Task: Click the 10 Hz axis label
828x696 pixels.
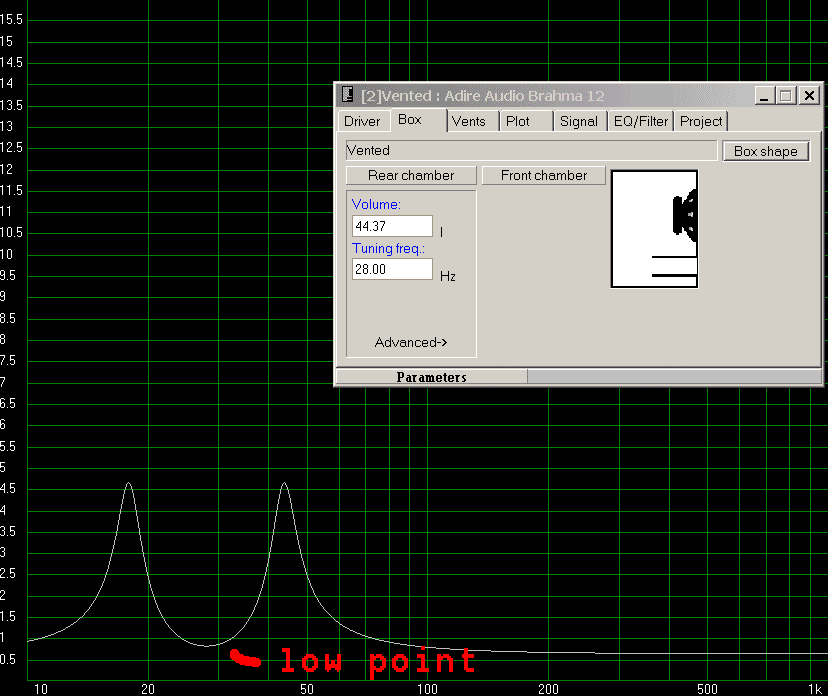Action: click(x=41, y=689)
